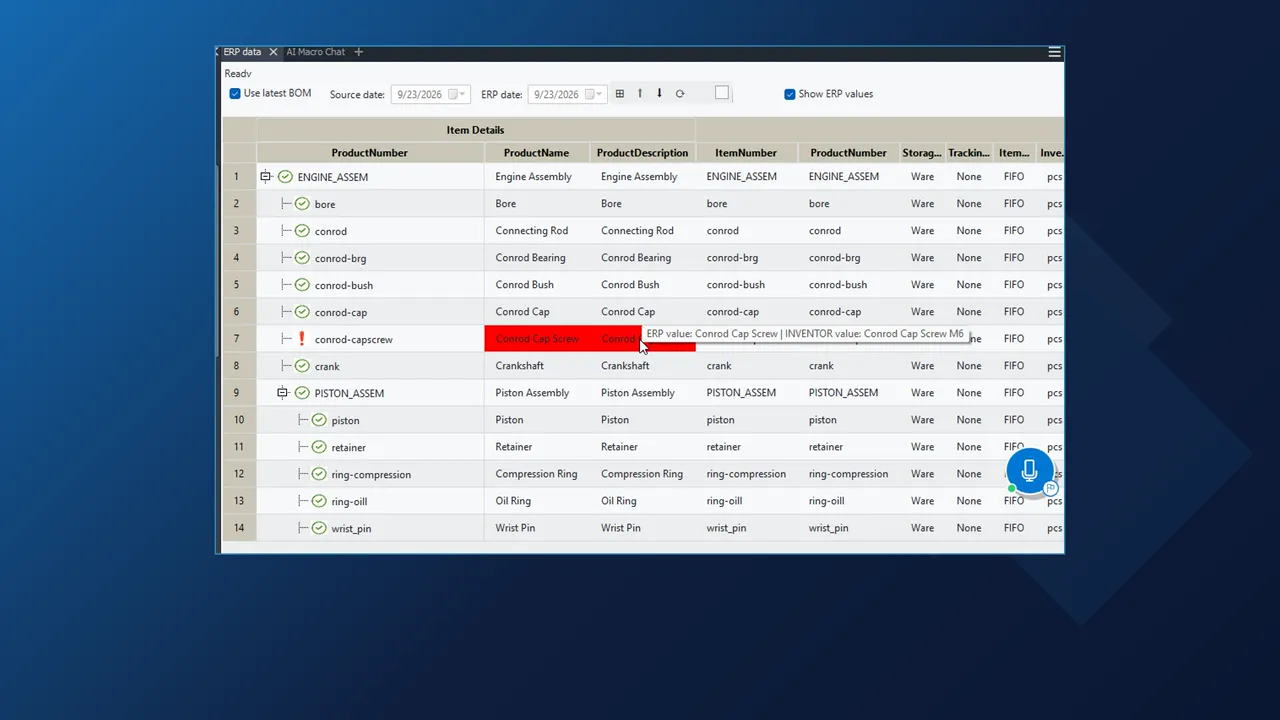
Task: Click the Oil Ring ProductDescription cell
Action: (x=642, y=501)
